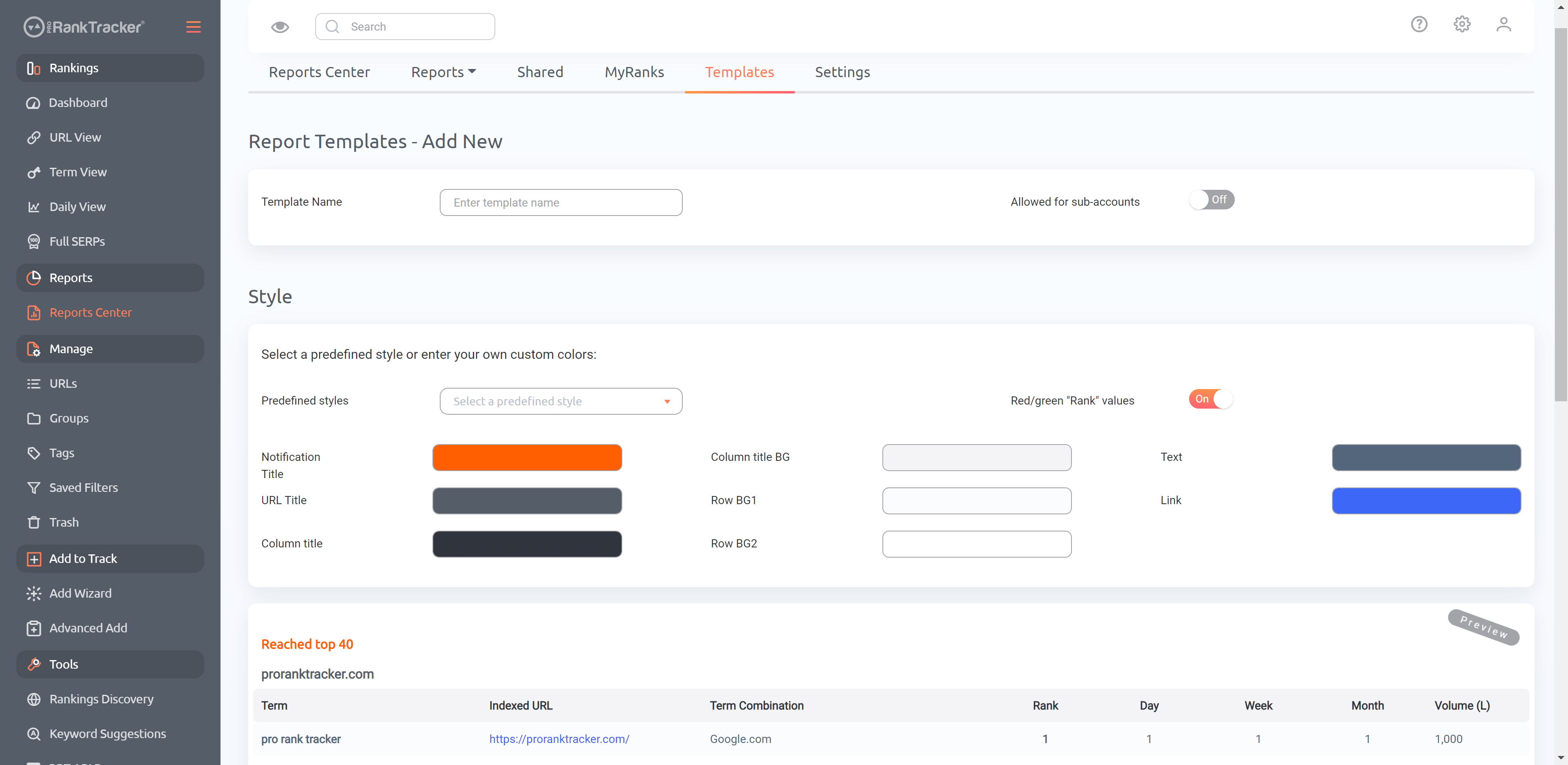Toggle the eye icon next to search

point(280,26)
